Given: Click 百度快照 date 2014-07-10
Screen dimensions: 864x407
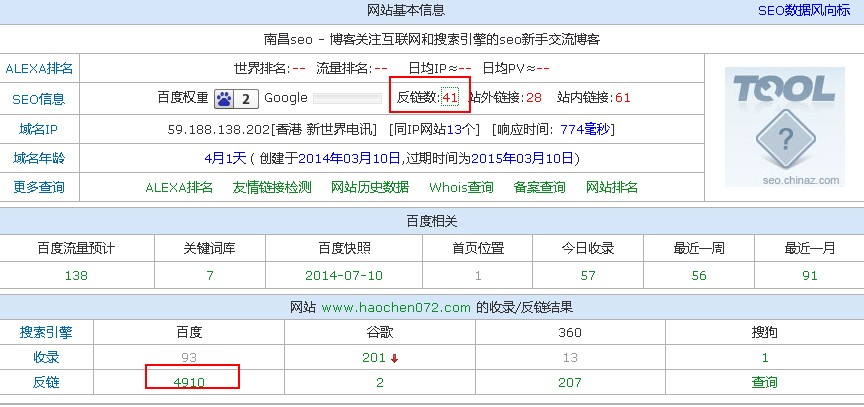Looking at the screenshot, I should coord(344,275).
